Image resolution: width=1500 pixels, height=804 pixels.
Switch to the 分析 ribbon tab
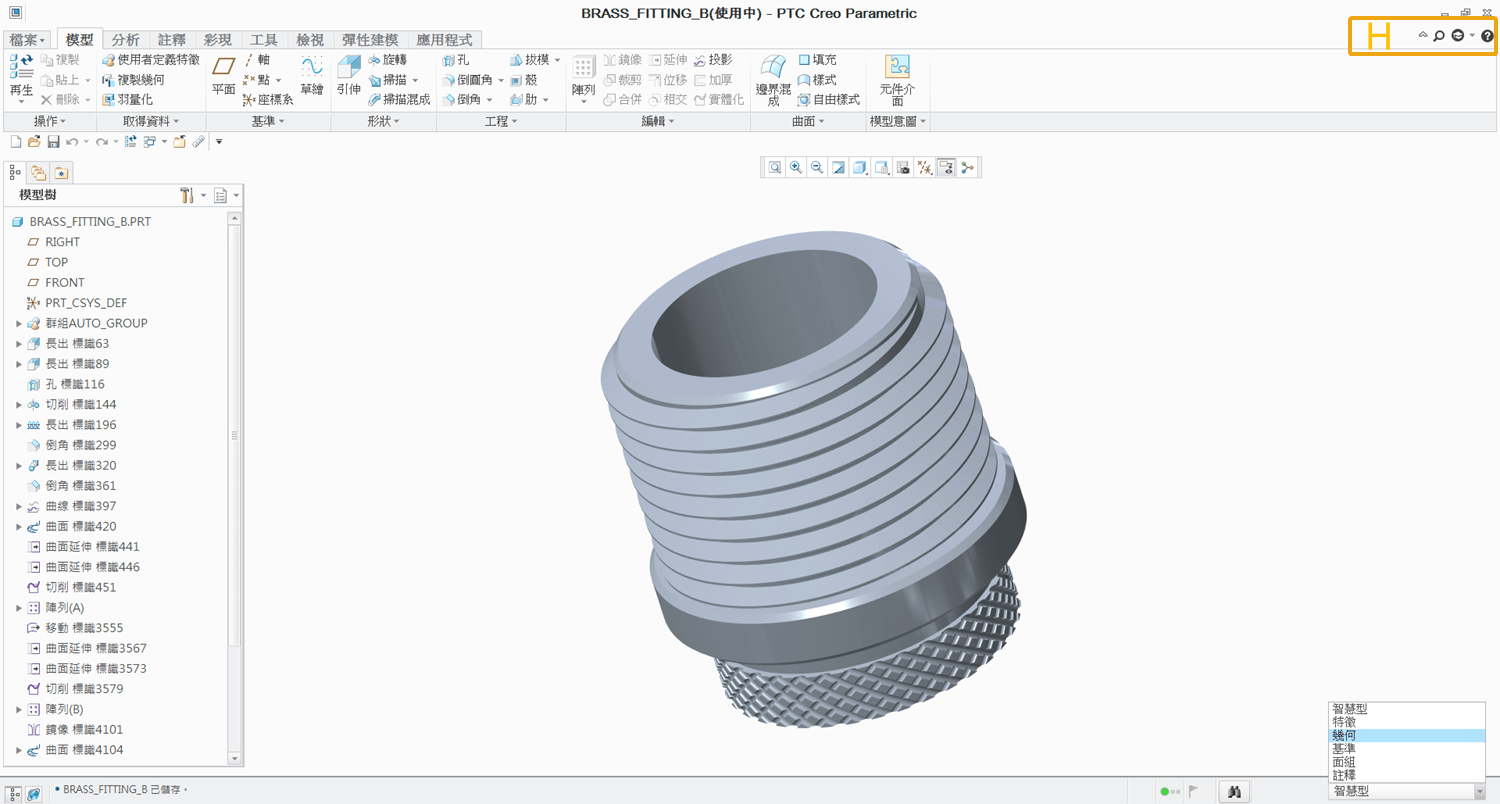point(126,40)
